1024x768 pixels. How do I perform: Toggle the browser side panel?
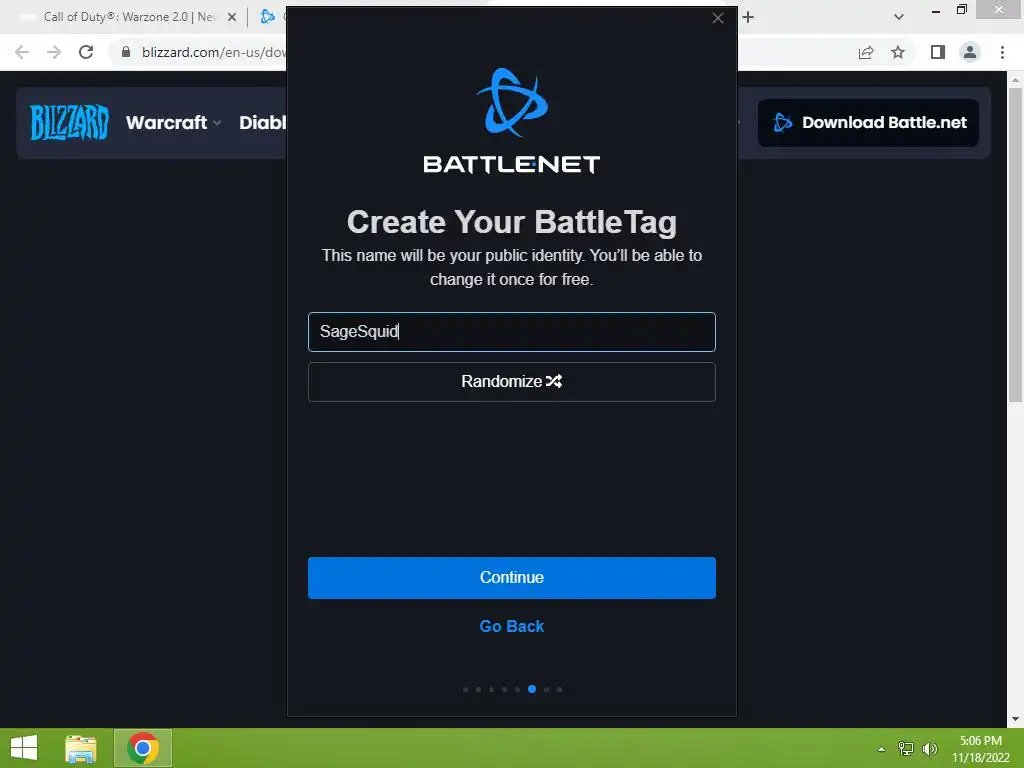click(x=938, y=52)
